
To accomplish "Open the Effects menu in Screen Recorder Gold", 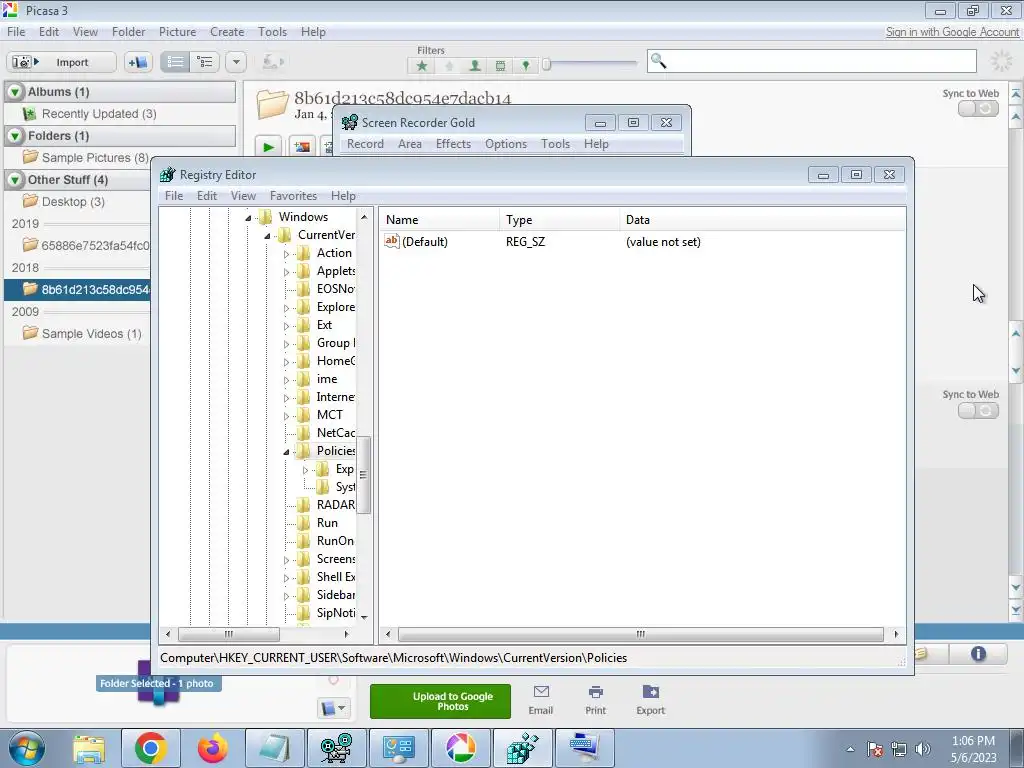I will [x=453, y=144].
